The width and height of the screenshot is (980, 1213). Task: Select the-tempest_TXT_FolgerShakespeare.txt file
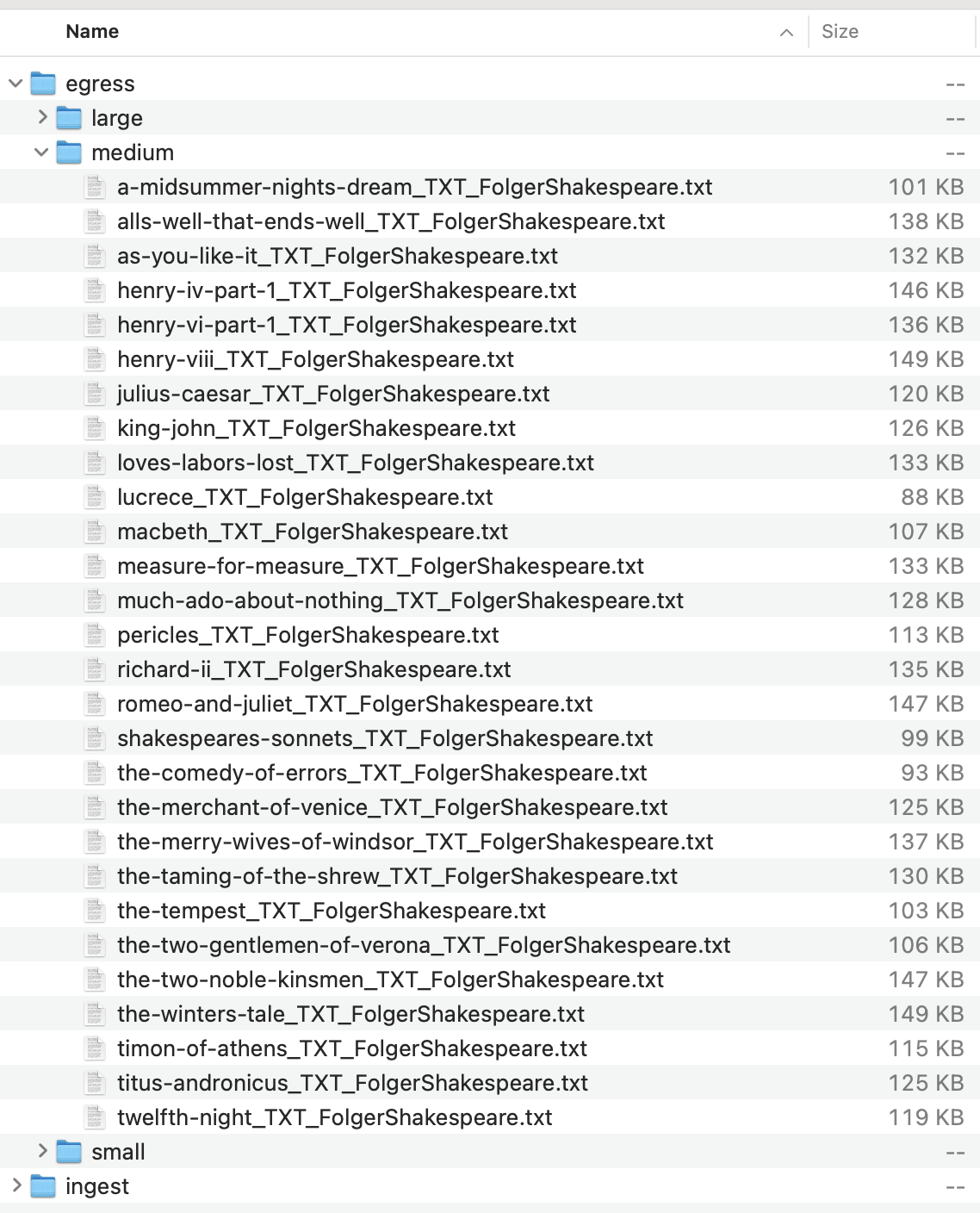(332, 911)
